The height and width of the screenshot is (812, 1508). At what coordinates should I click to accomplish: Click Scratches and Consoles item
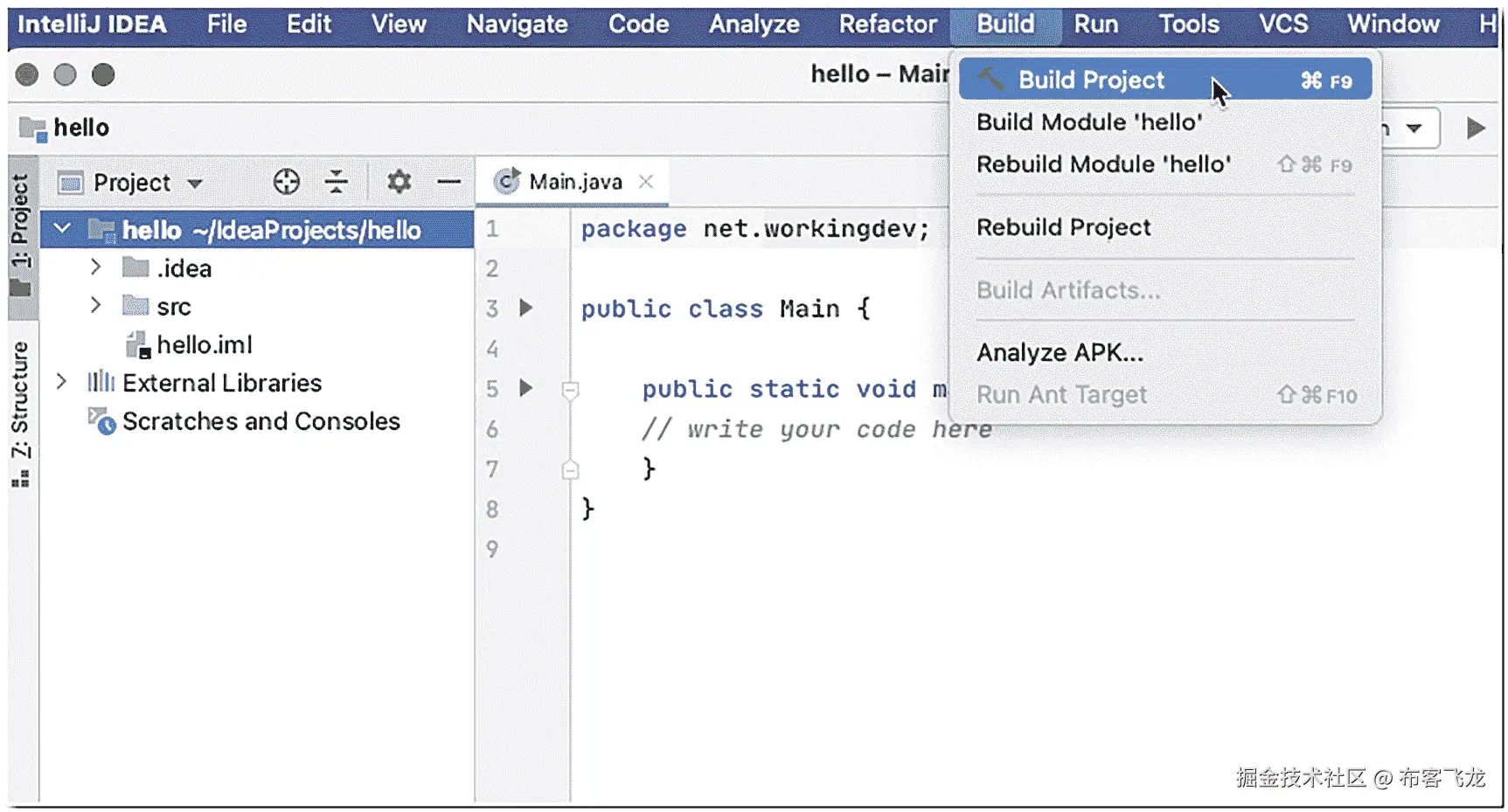[261, 421]
